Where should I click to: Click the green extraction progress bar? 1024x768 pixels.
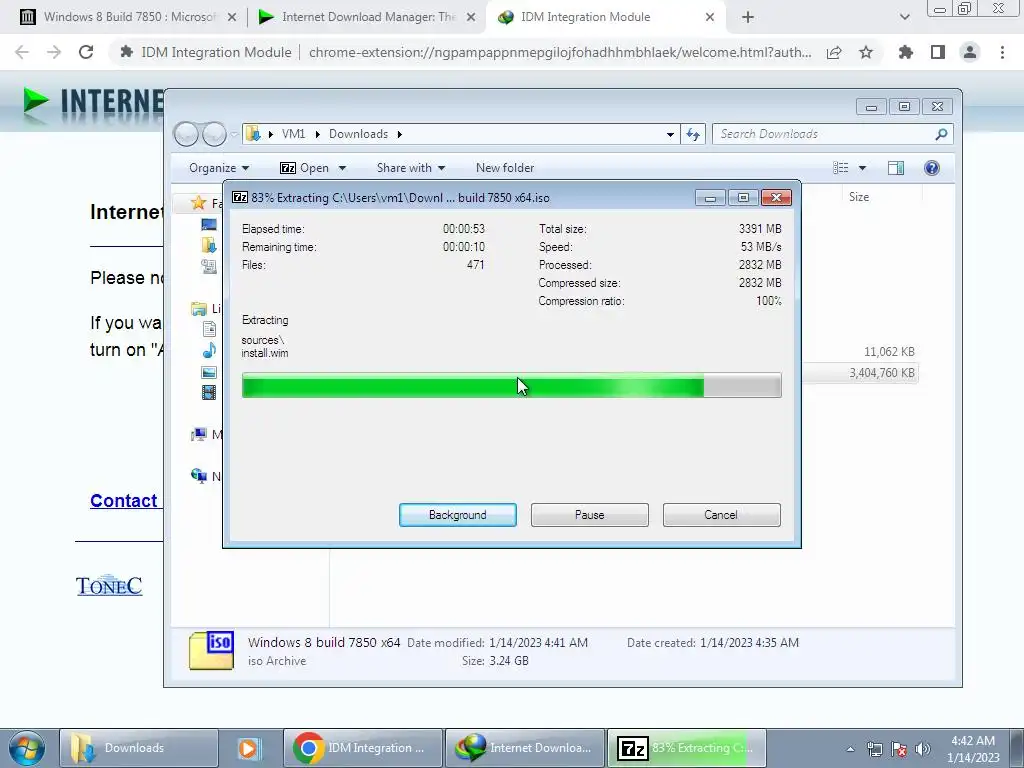[511, 385]
